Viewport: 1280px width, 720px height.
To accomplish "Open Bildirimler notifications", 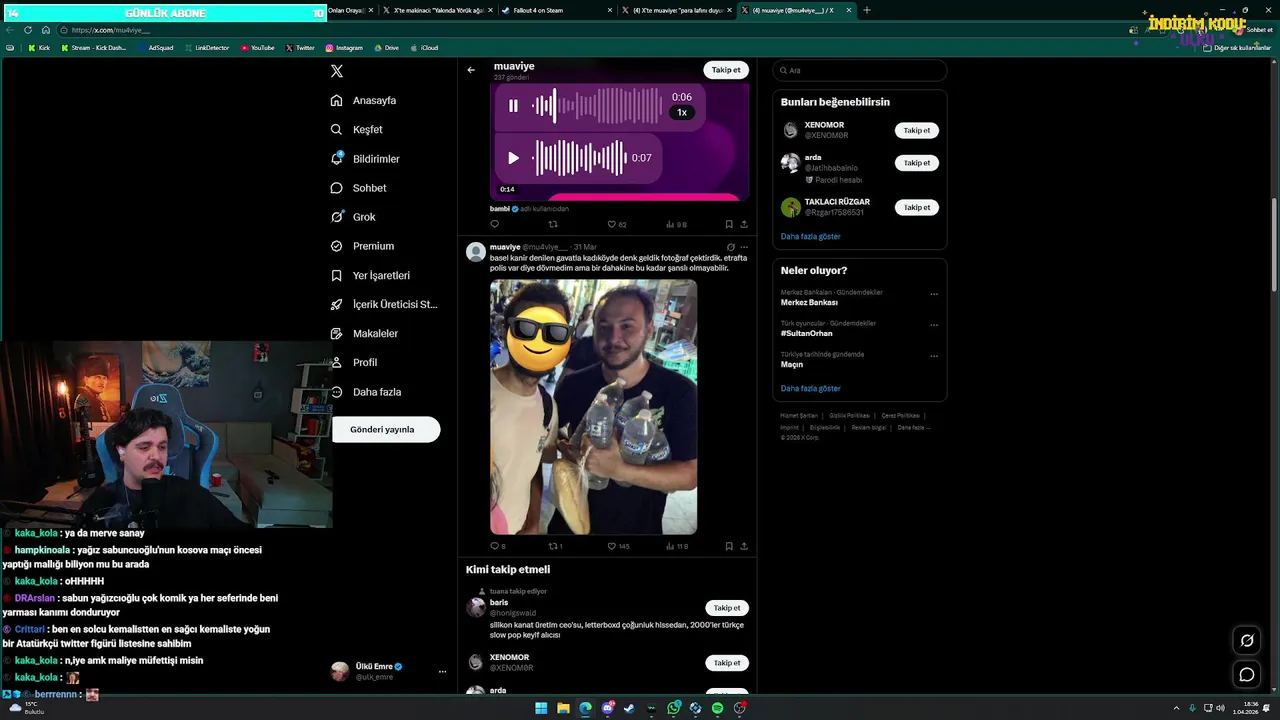I will [365, 159].
